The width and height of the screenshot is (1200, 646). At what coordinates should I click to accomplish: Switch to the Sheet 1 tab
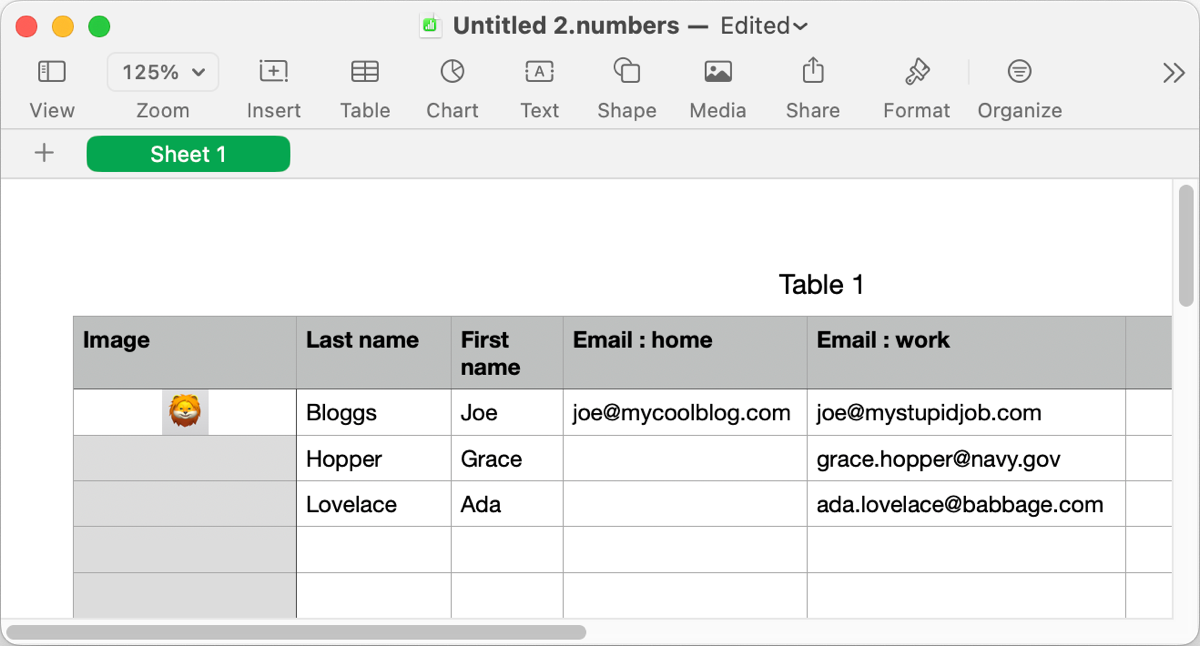pos(188,154)
